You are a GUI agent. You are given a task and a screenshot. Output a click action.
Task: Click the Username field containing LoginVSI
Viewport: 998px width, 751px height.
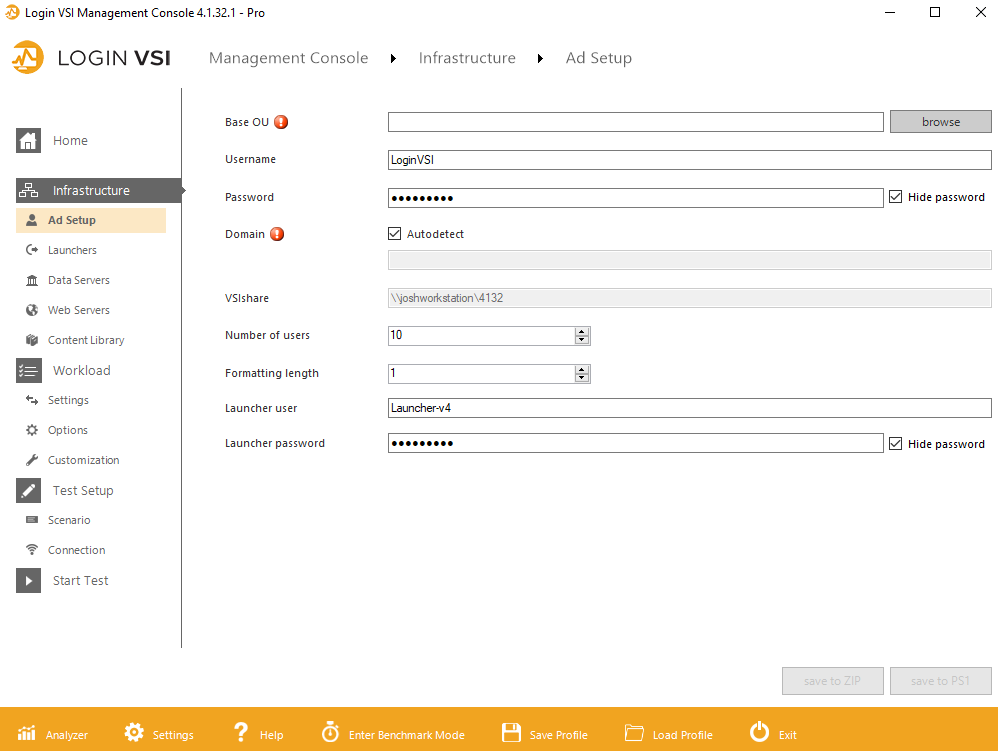click(x=689, y=160)
